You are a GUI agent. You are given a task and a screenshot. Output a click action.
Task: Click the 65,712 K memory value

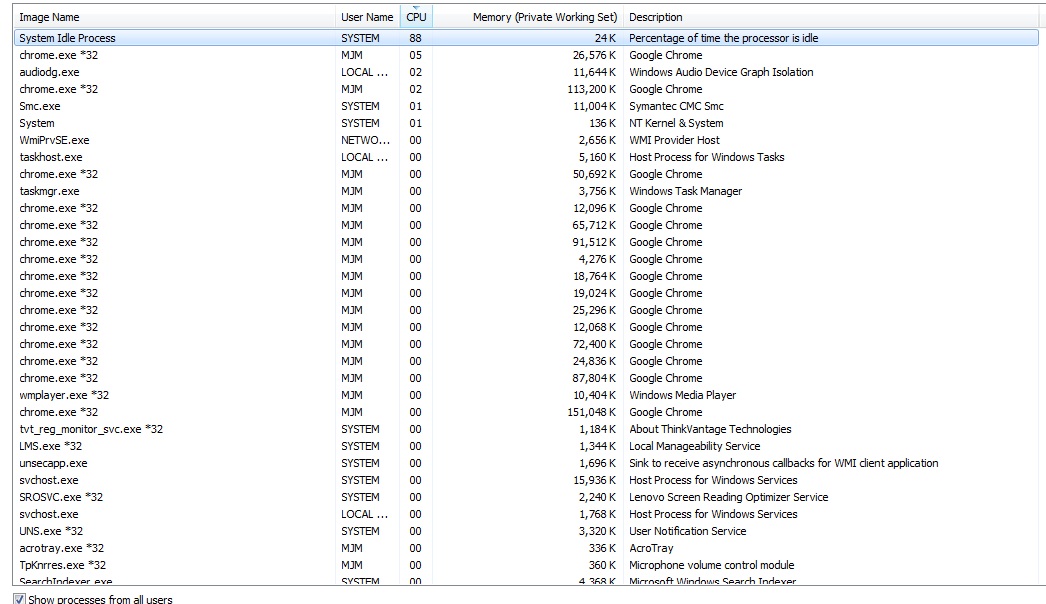point(594,225)
